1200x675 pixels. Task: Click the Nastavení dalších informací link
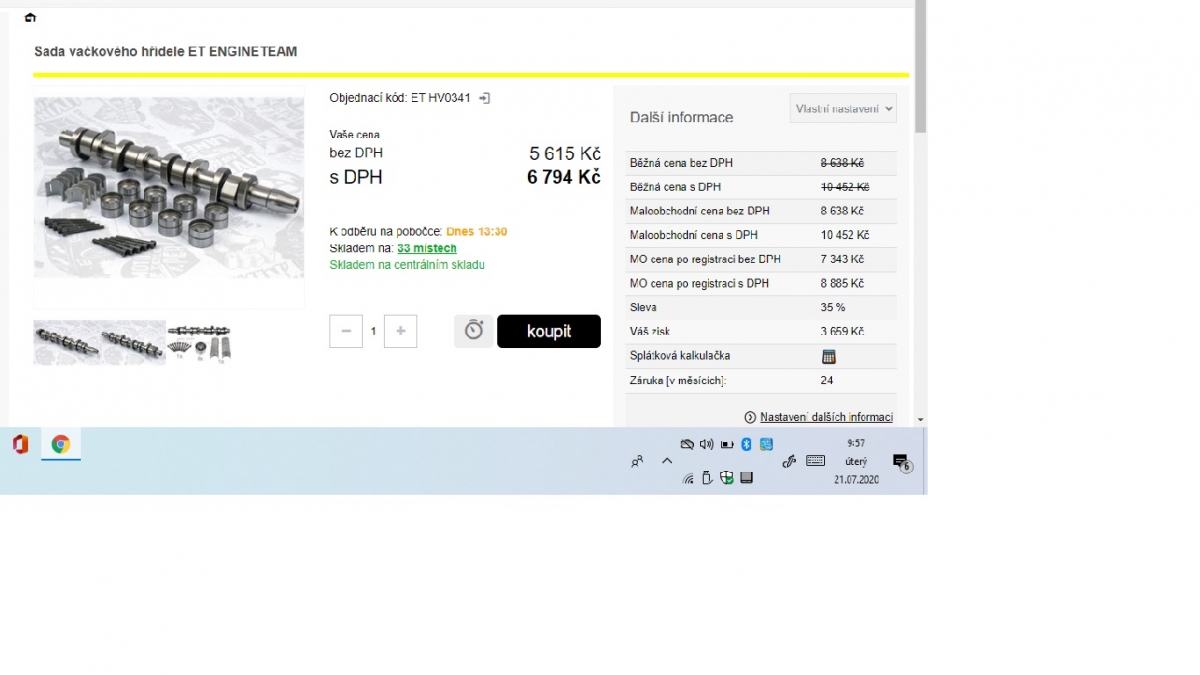(x=826, y=417)
